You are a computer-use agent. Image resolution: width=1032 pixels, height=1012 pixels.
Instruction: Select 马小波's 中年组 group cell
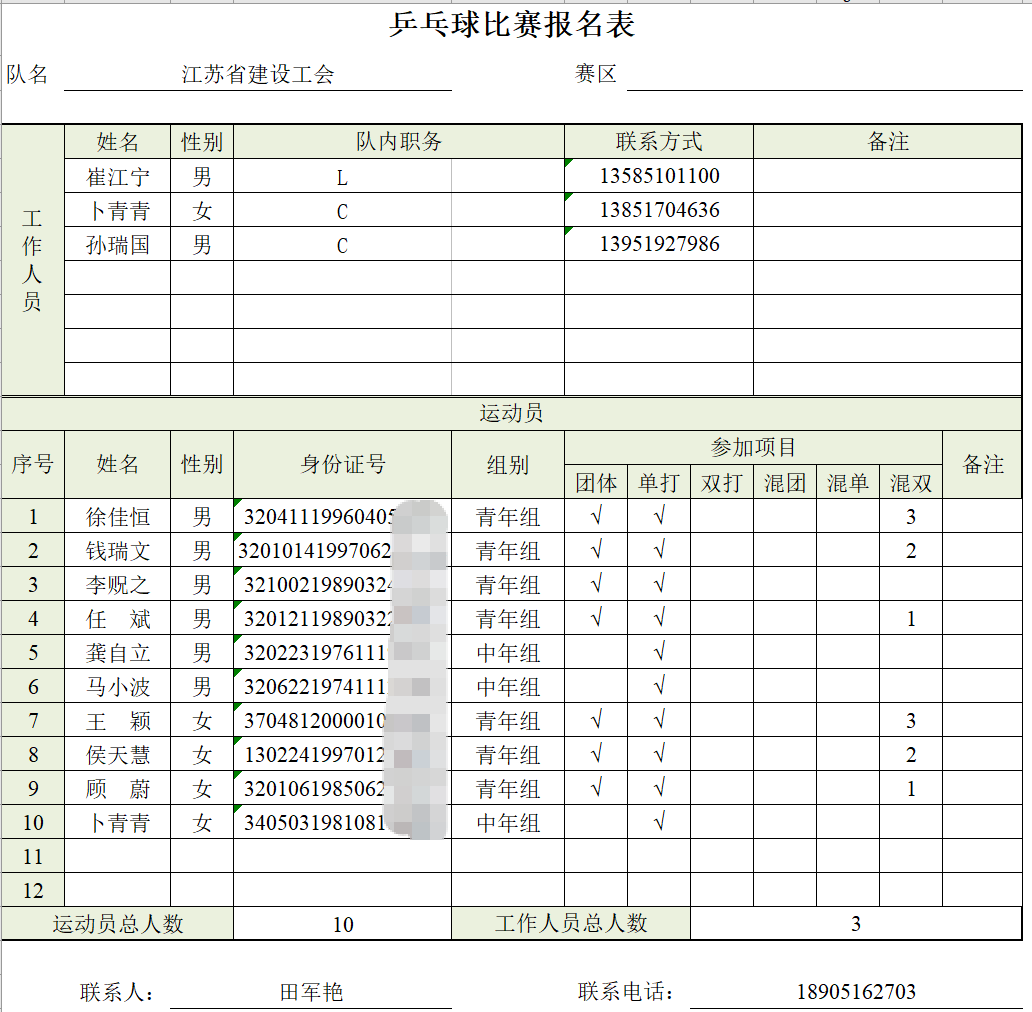pos(507,686)
